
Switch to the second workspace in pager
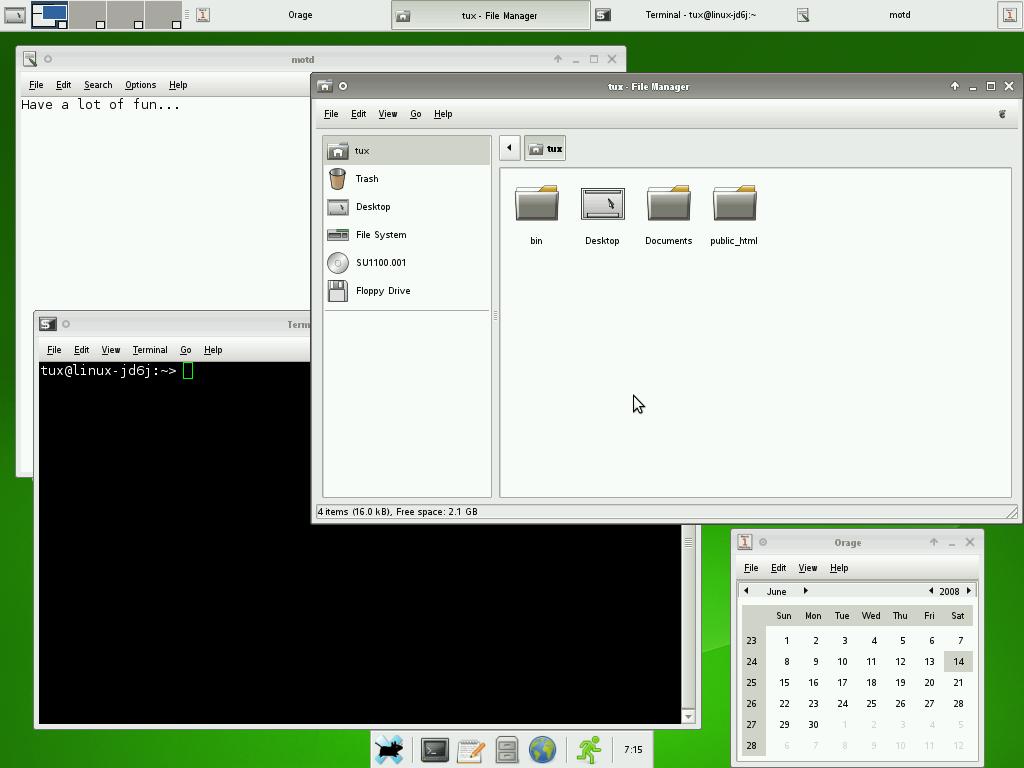click(87, 15)
